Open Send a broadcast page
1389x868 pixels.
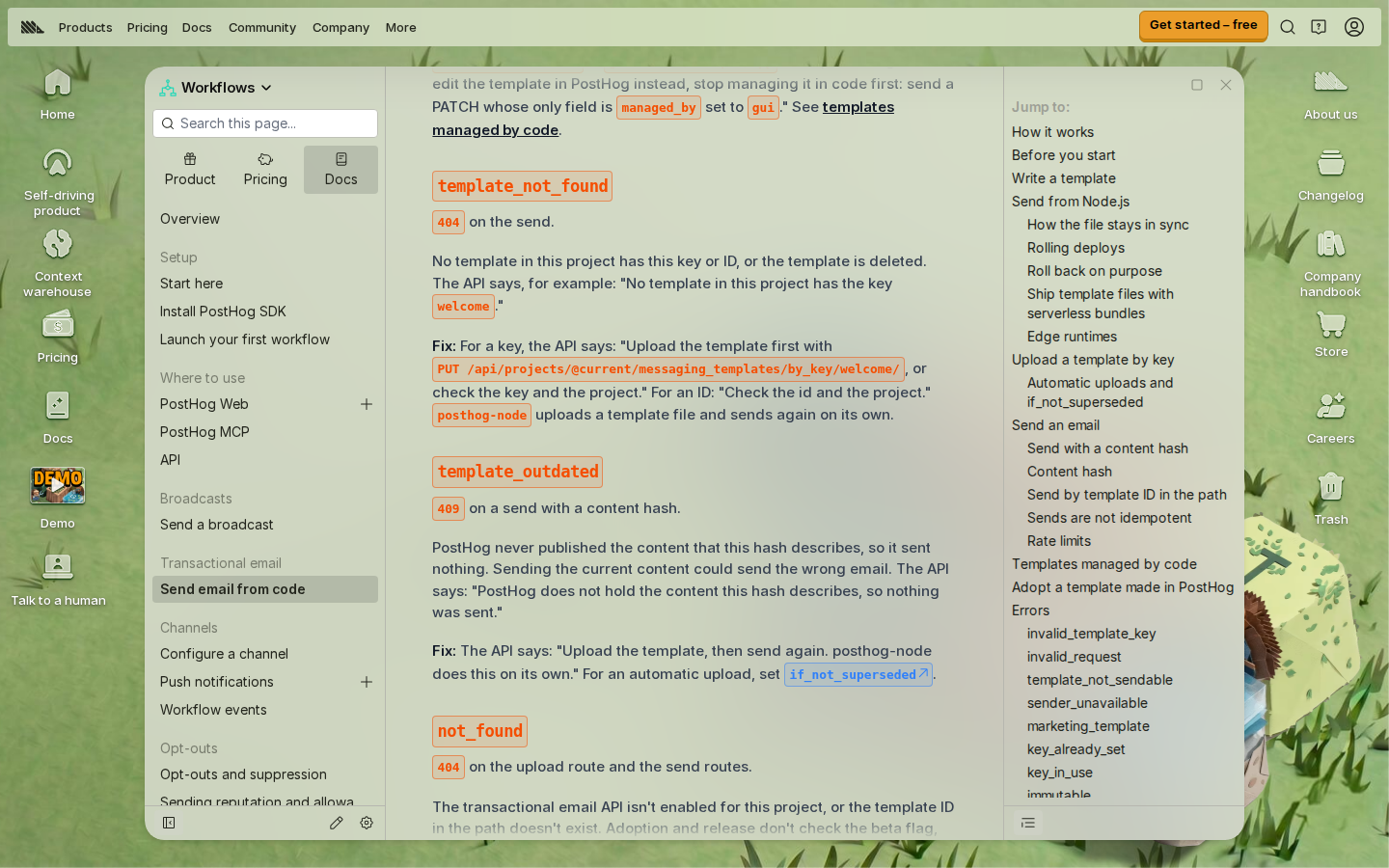(217, 525)
